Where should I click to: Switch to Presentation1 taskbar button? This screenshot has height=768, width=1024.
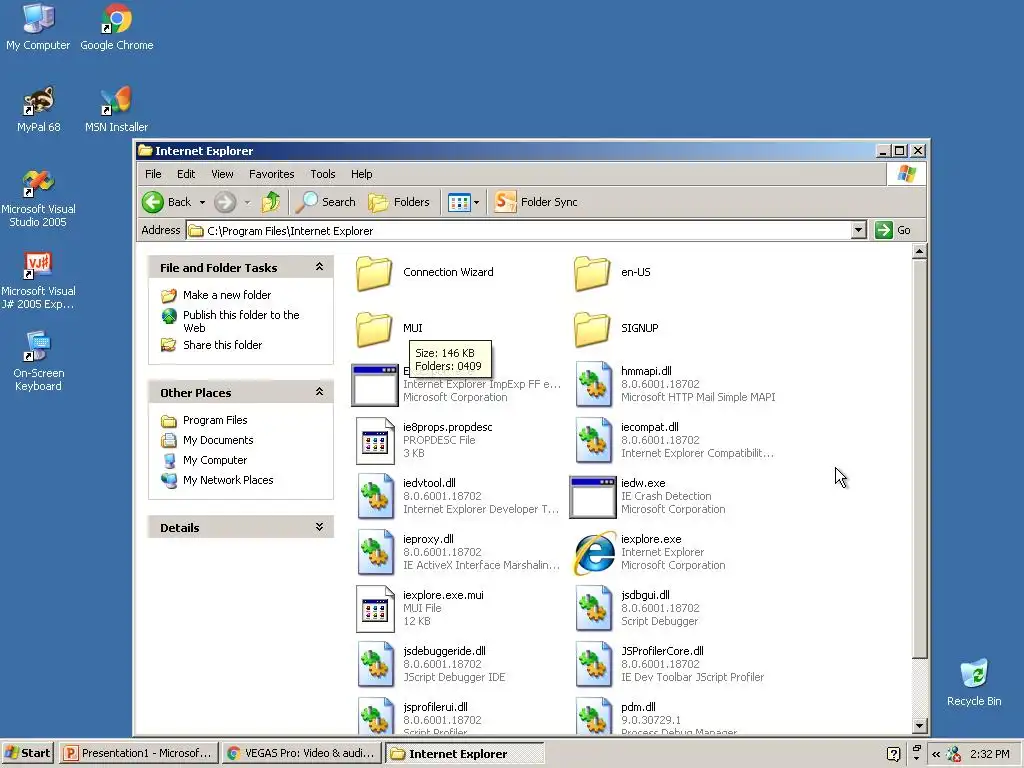(x=138, y=753)
